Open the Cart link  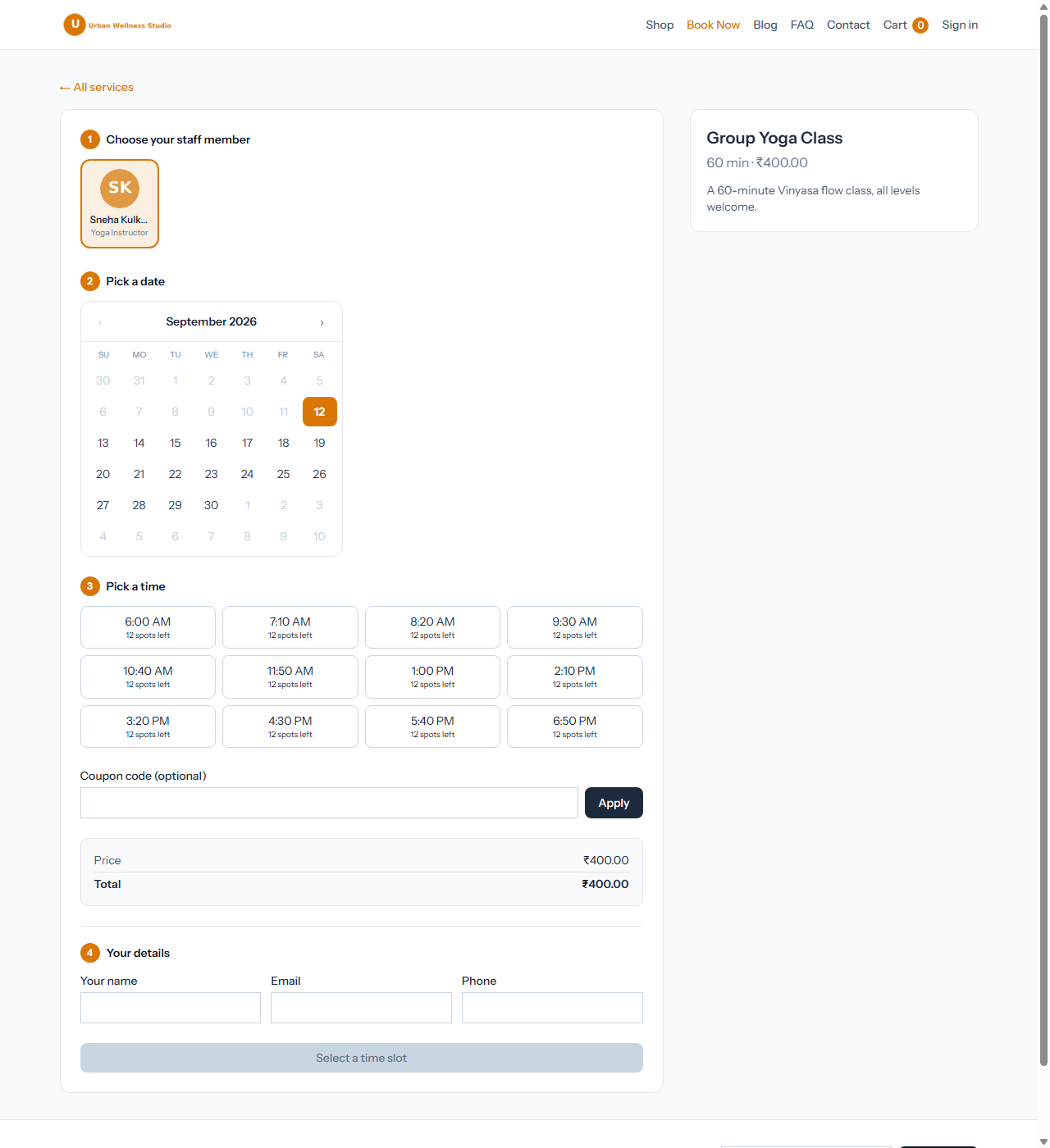coord(895,25)
